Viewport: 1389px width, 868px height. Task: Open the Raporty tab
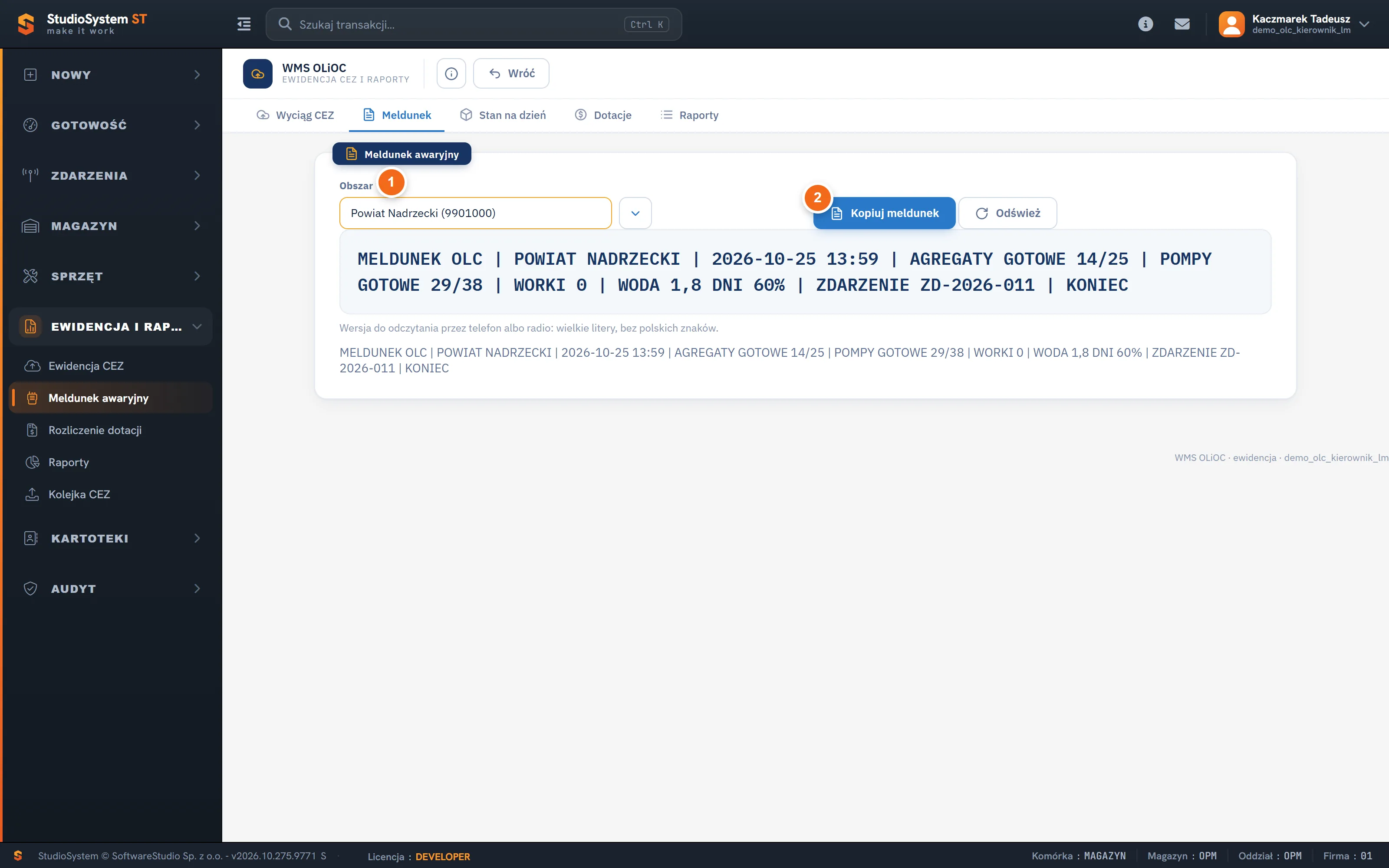tap(689, 115)
